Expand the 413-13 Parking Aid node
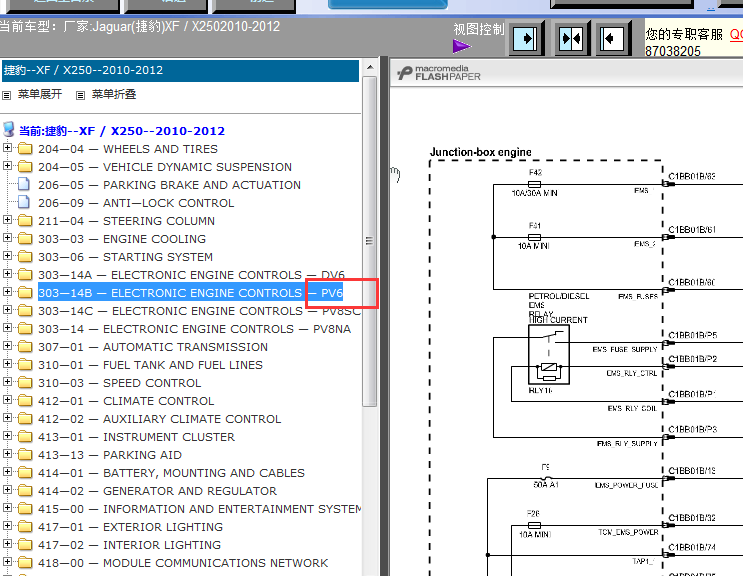The width and height of the screenshot is (743, 576). (7, 454)
